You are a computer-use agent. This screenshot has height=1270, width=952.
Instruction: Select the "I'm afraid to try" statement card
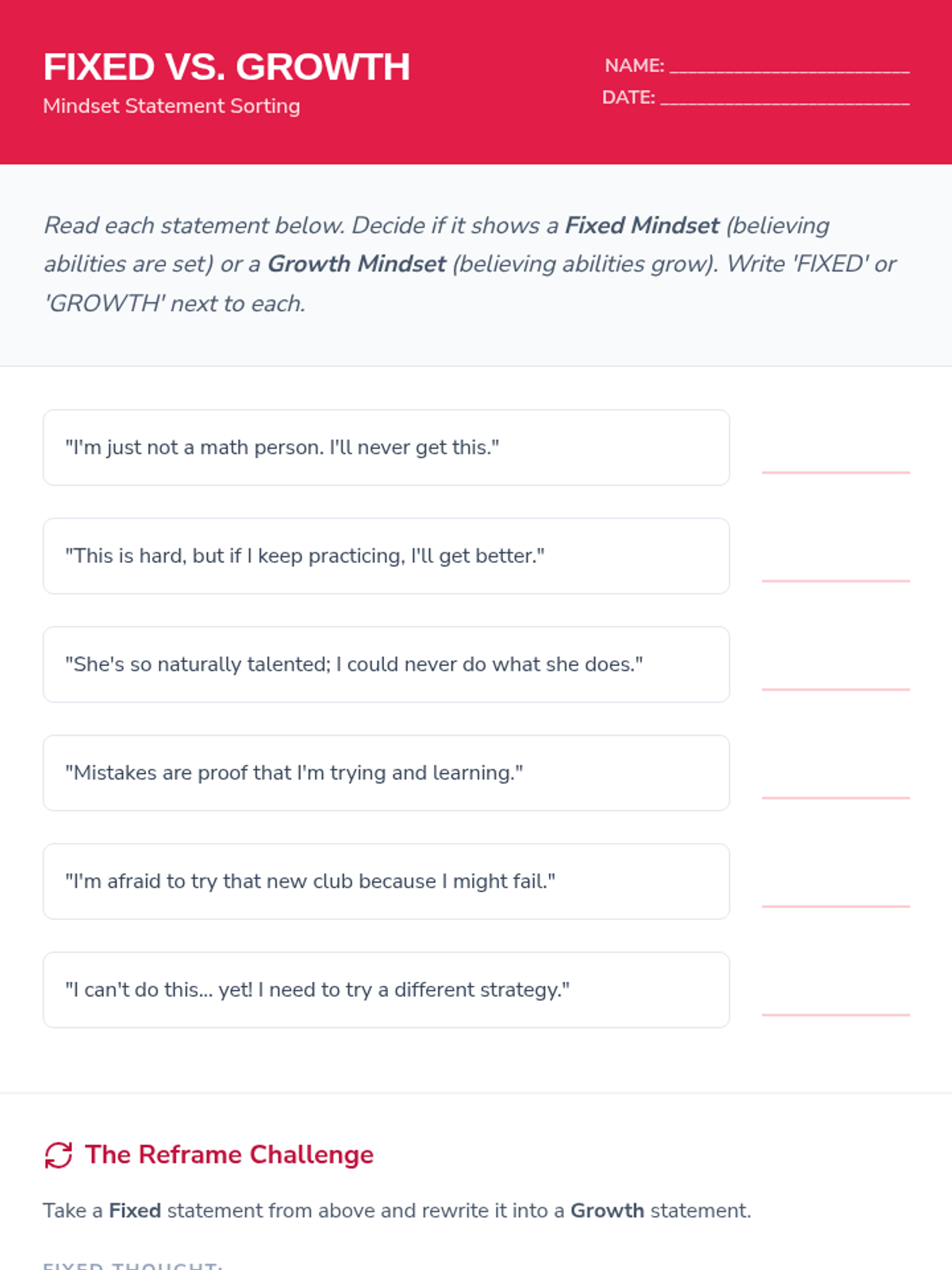click(386, 882)
